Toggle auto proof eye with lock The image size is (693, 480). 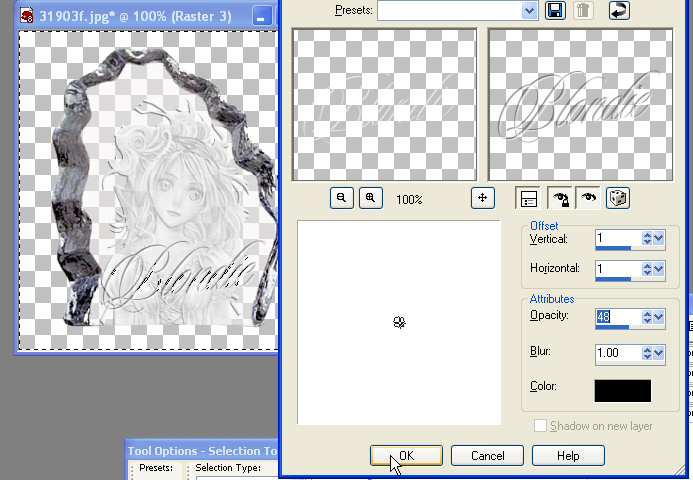pyautogui.click(x=561, y=198)
